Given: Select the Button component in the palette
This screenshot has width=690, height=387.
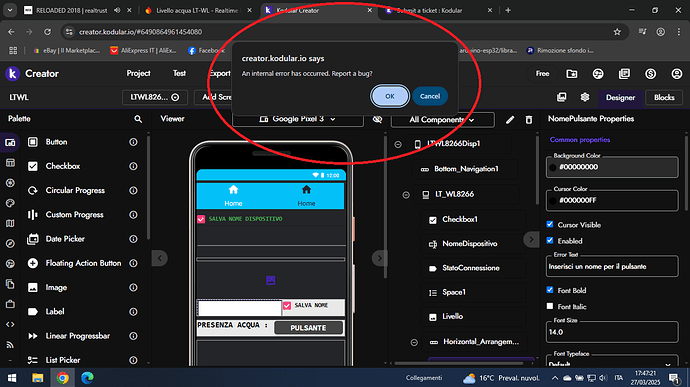Looking at the screenshot, I should (x=56, y=142).
